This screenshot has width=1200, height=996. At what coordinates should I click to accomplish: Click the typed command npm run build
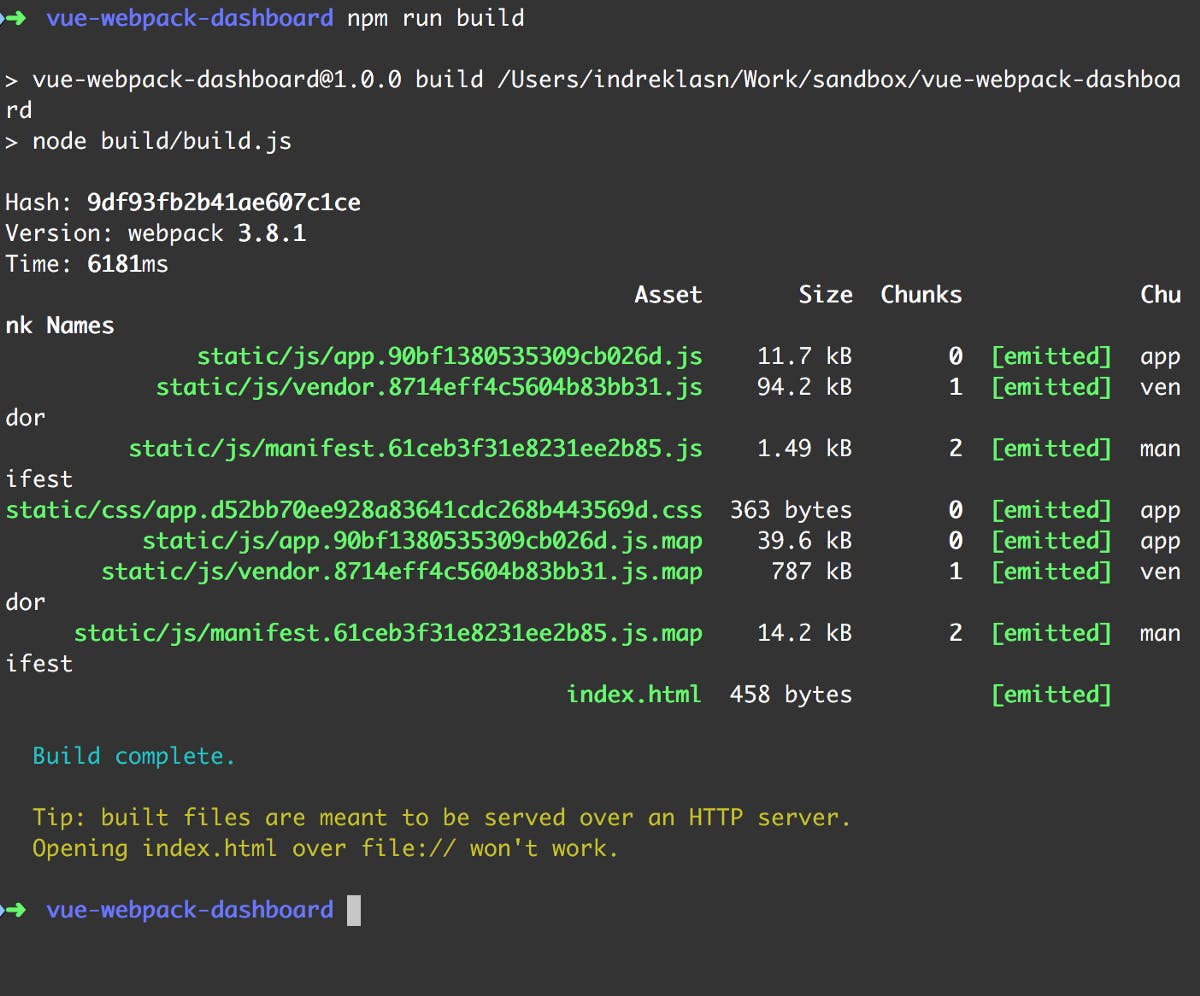tap(435, 18)
